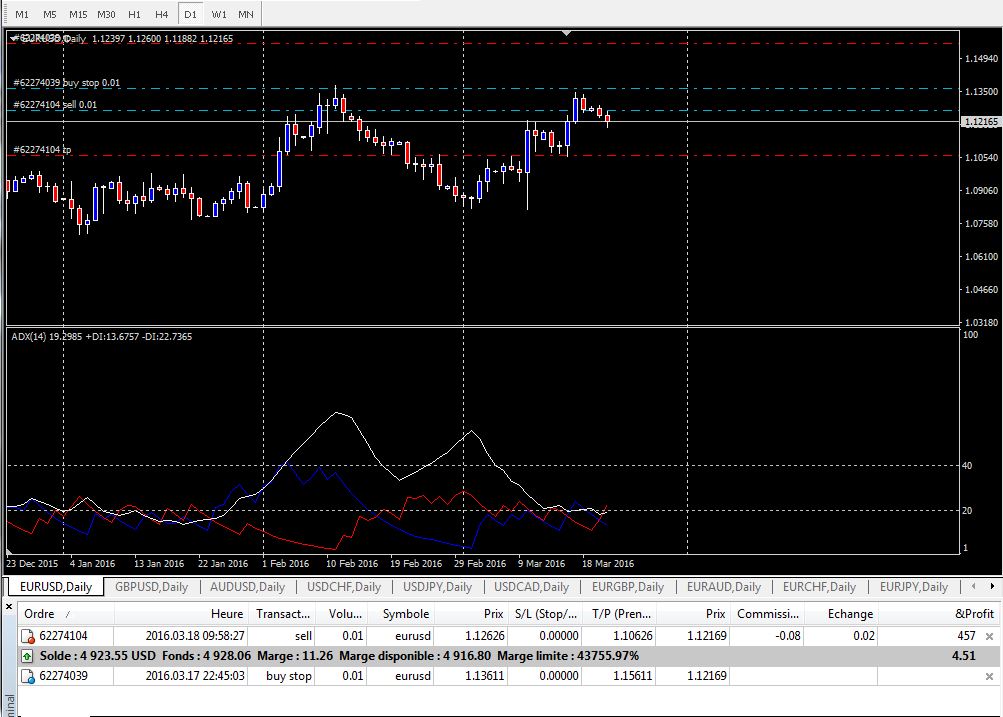Select the MN monthly timeframe button
1003x717 pixels.
pyautogui.click(x=245, y=14)
